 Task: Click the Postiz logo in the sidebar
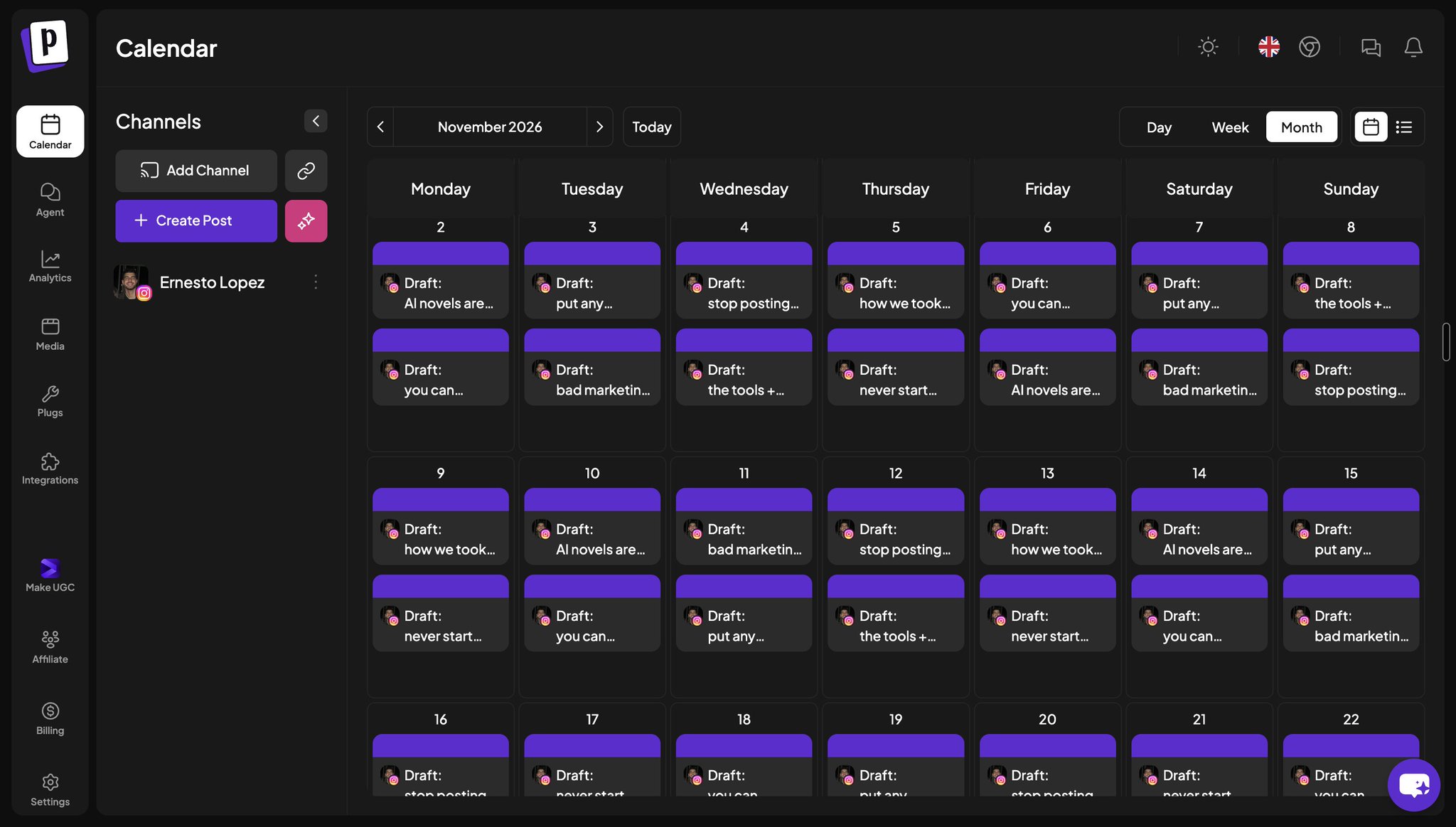pyautogui.click(x=45, y=45)
